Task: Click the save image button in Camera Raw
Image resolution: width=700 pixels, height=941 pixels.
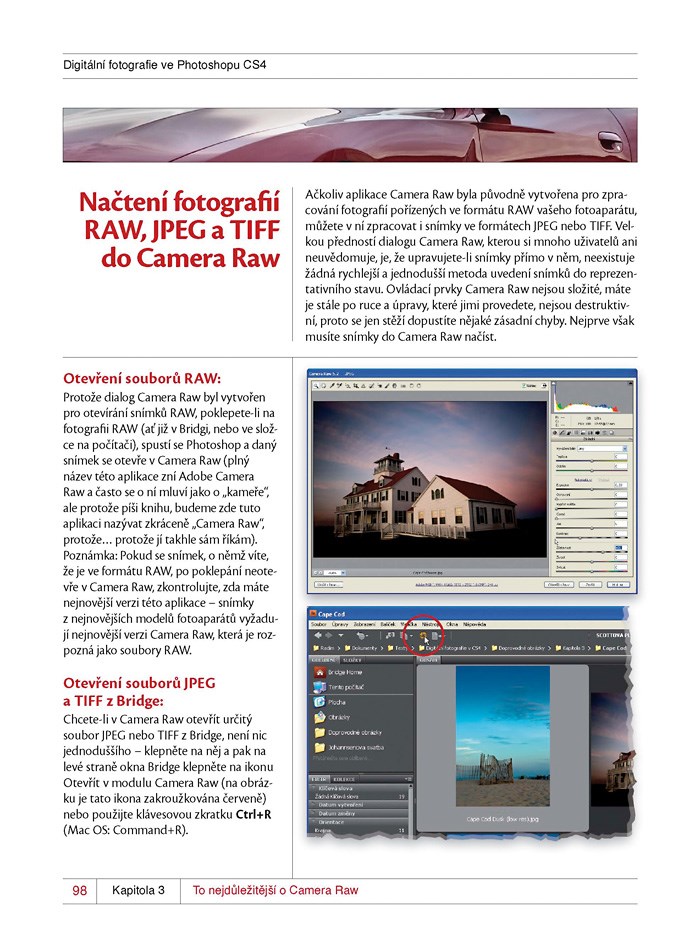Action: (328, 584)
